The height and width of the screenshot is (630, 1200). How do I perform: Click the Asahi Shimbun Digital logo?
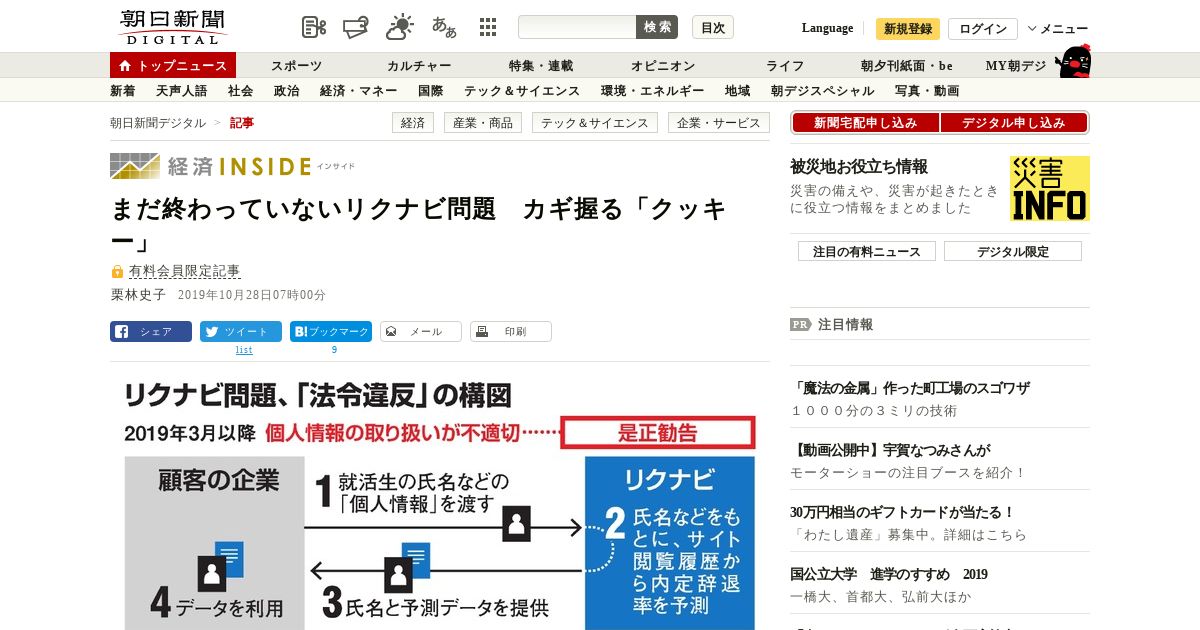coord(173,26)
